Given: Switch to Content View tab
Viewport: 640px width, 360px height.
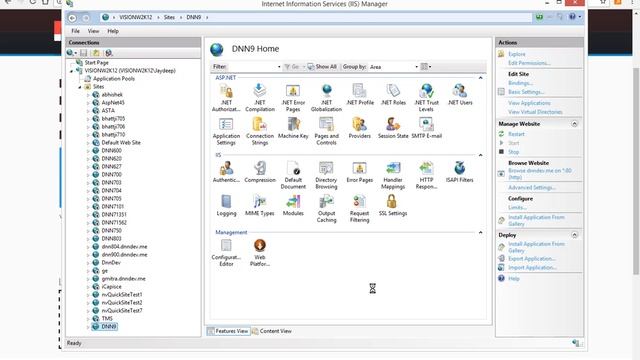Looking at the screenshot, I should pyautogui.click(x=272, y=331).
